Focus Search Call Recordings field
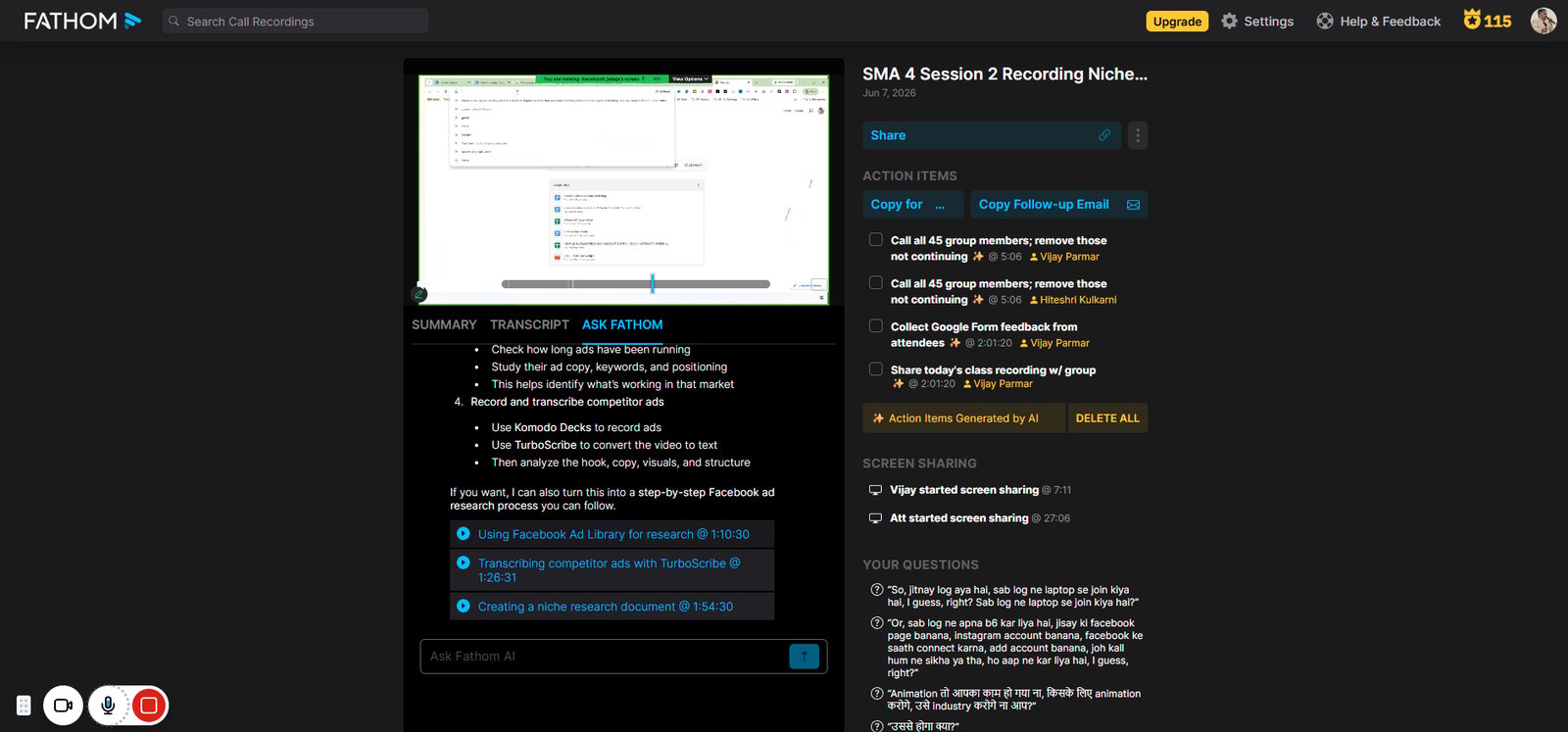The width and height of the screenshot is (1568, 732). (x=295, y=21)
